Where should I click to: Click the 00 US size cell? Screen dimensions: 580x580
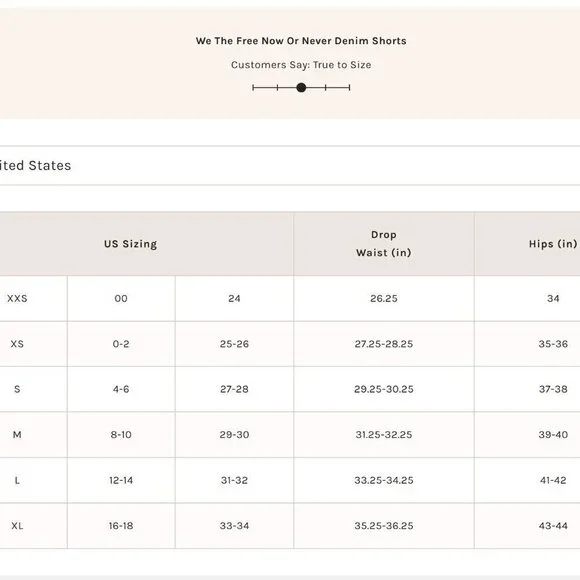(121, 299)
